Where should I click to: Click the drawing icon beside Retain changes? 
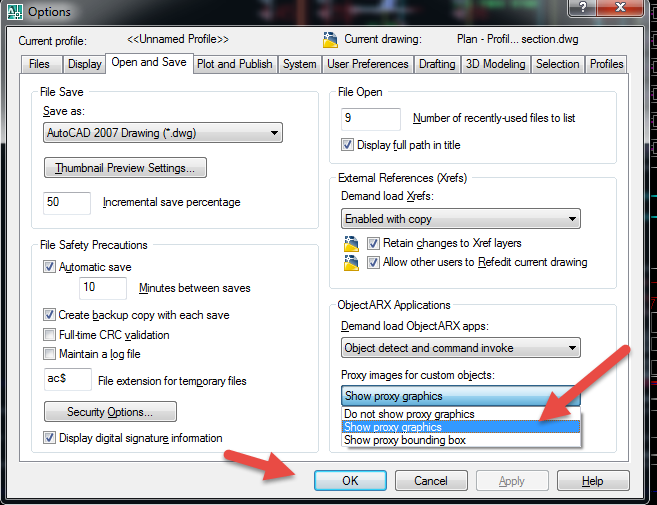(x=350, y=243)
